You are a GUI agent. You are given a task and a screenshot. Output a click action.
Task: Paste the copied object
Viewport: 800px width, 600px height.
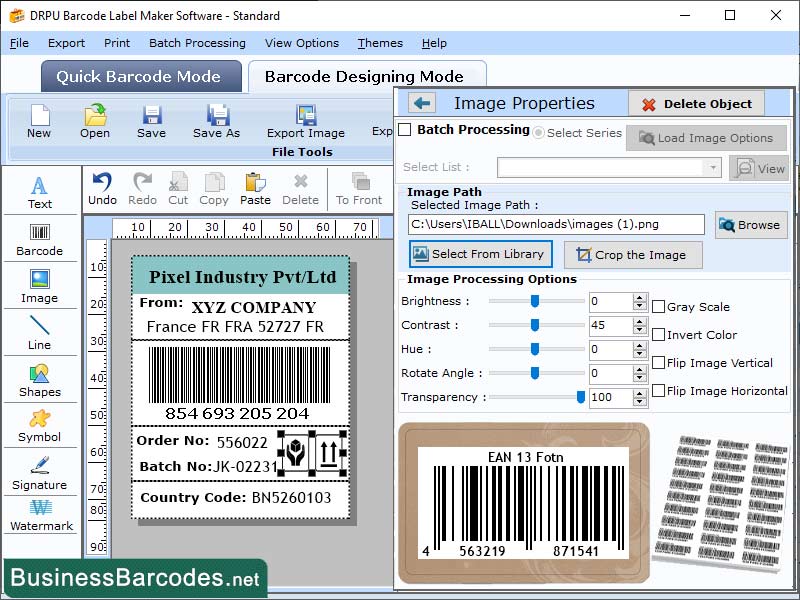pos(255,185)
